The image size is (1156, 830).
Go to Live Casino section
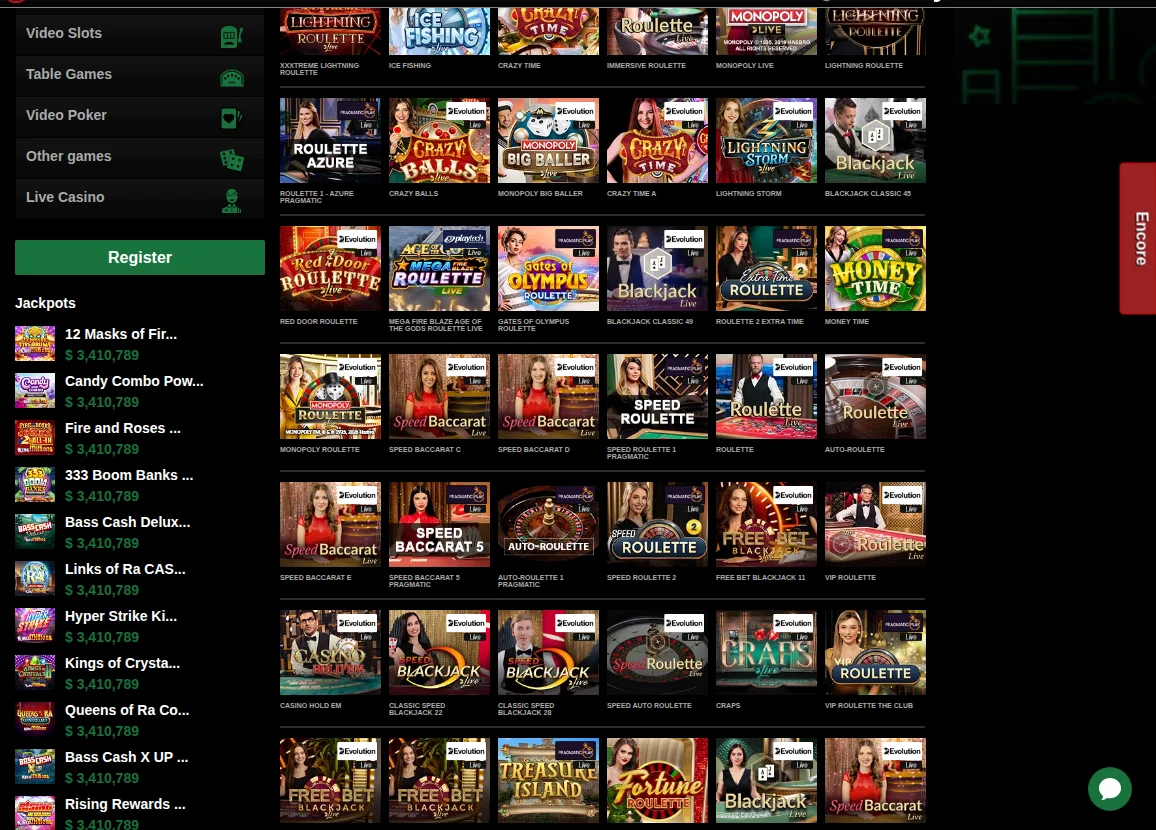point(139,198)
